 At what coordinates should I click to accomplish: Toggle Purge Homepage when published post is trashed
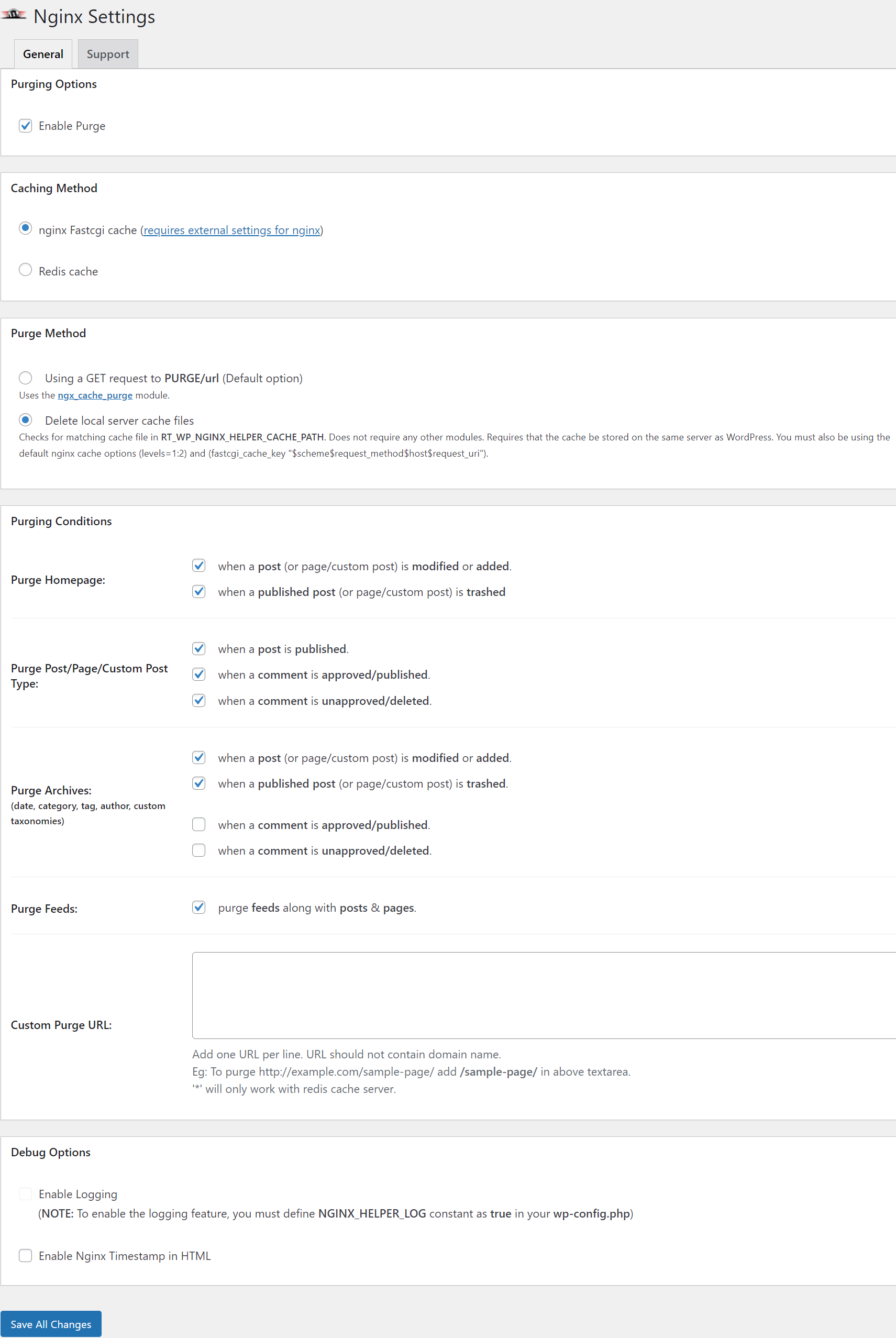click(199, 591)
